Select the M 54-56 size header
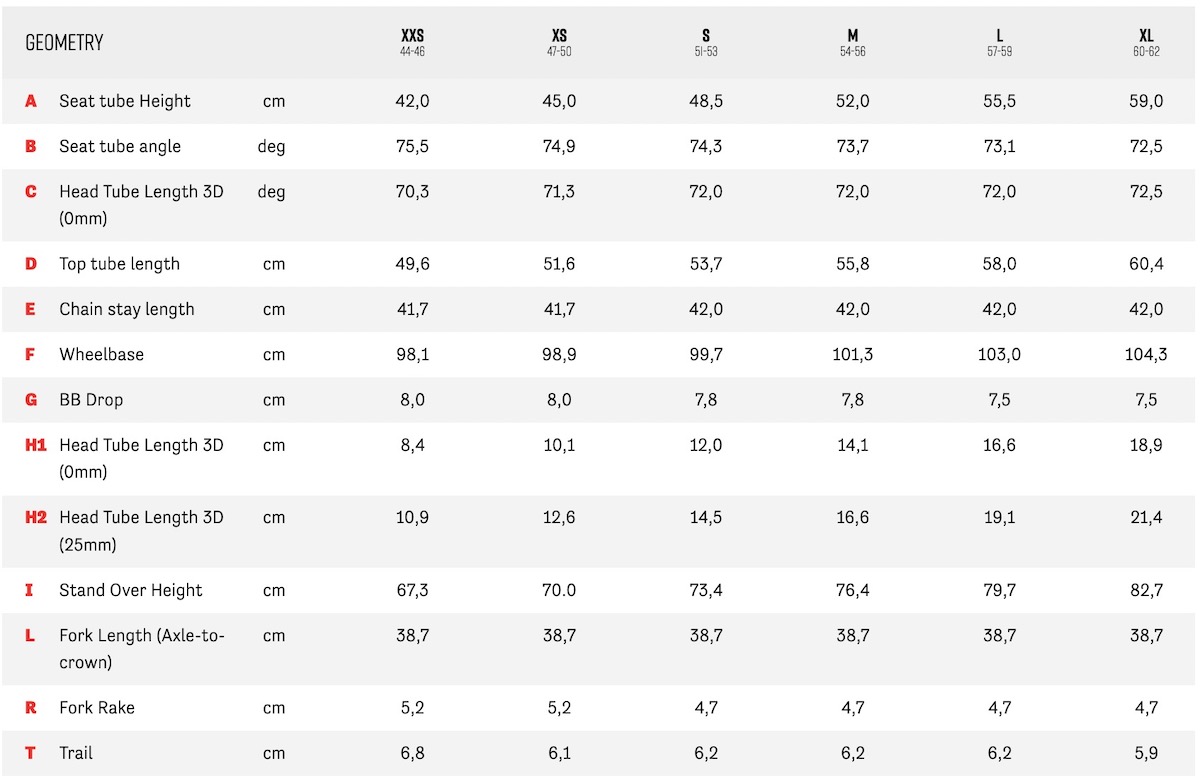This screenshot has width=1200, height=783. point(852,42)
